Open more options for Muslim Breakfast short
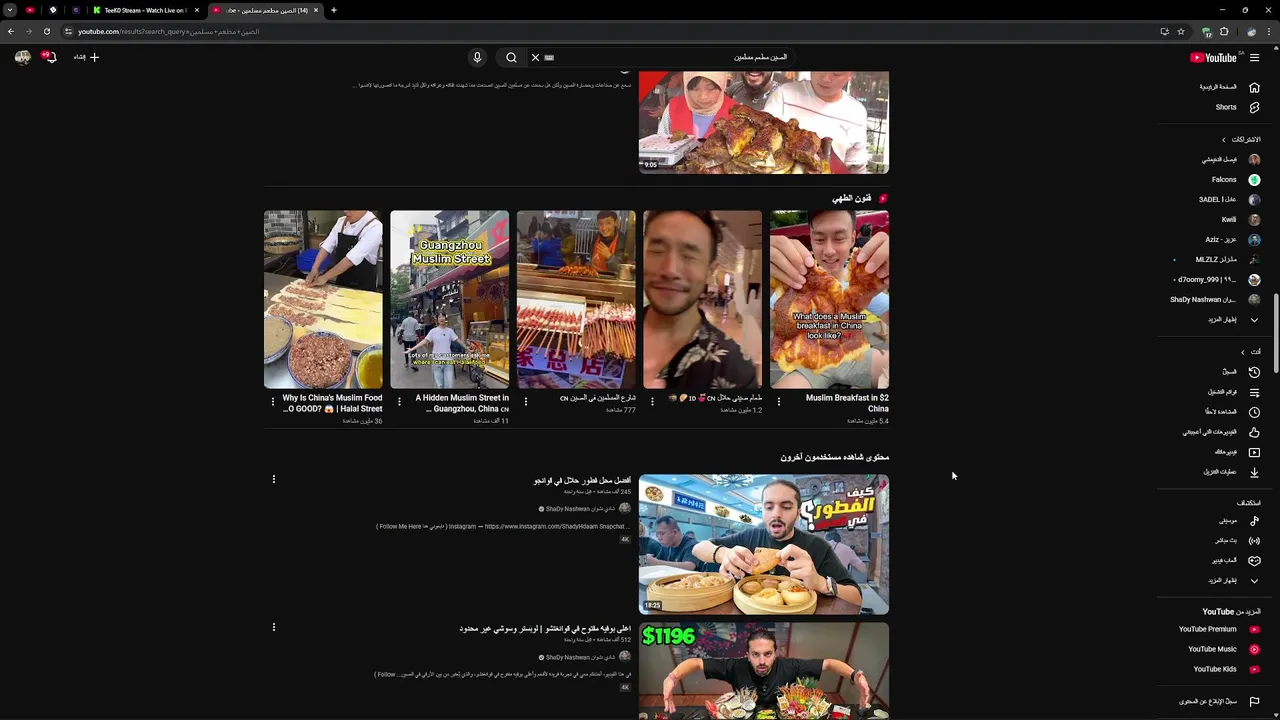1280x720 pixels. point(779,402)
